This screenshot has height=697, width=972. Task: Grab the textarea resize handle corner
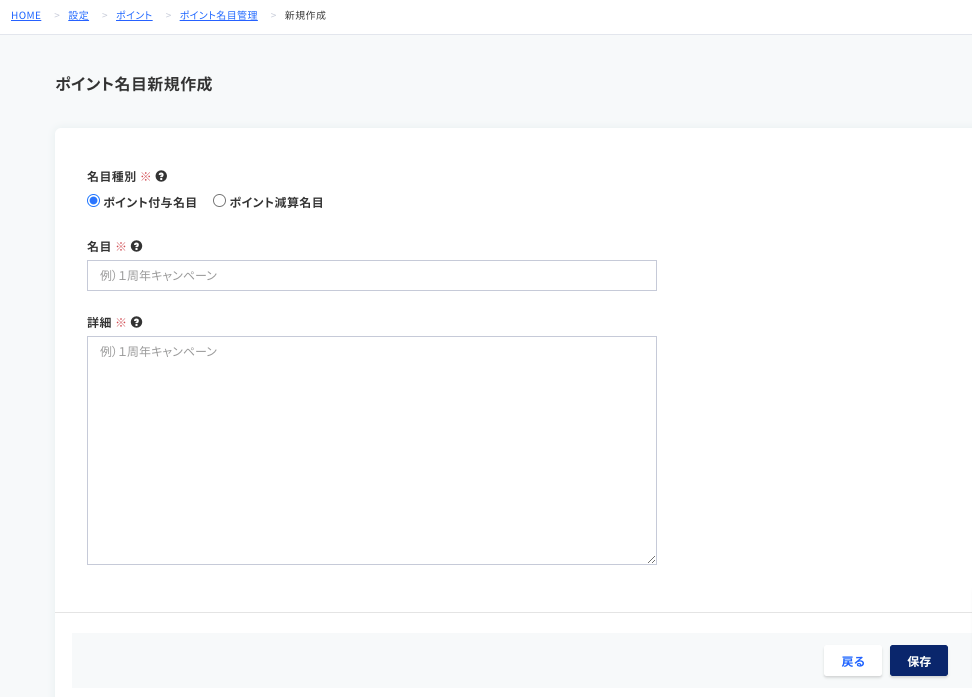652,559
